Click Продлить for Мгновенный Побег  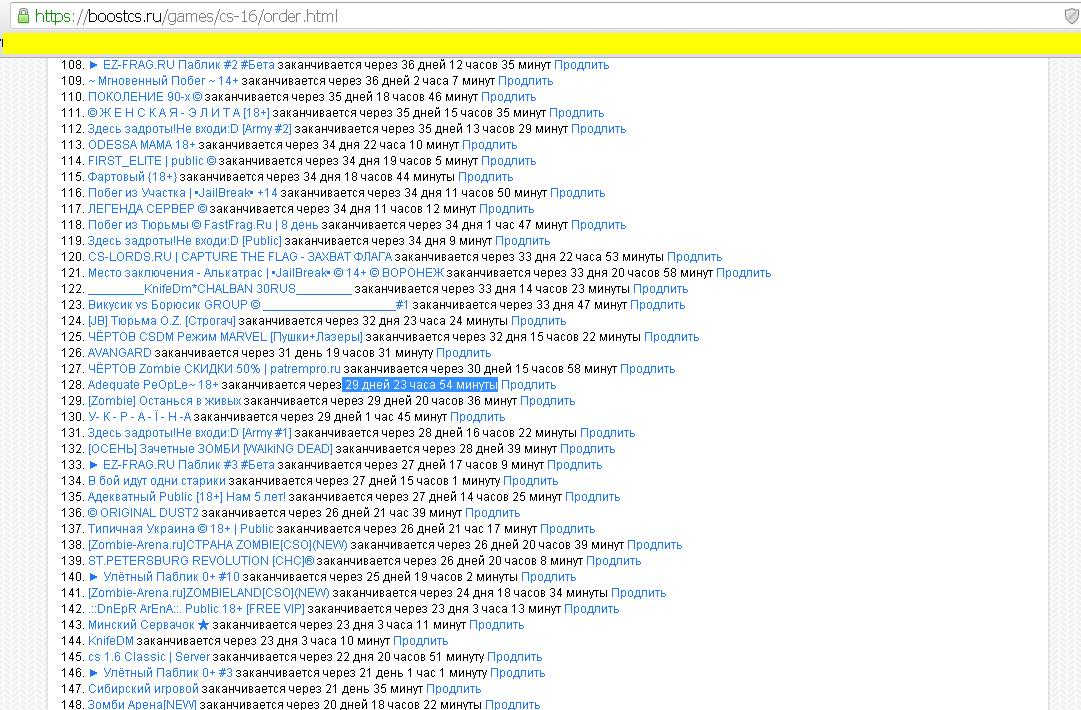(x=525, y=81)
